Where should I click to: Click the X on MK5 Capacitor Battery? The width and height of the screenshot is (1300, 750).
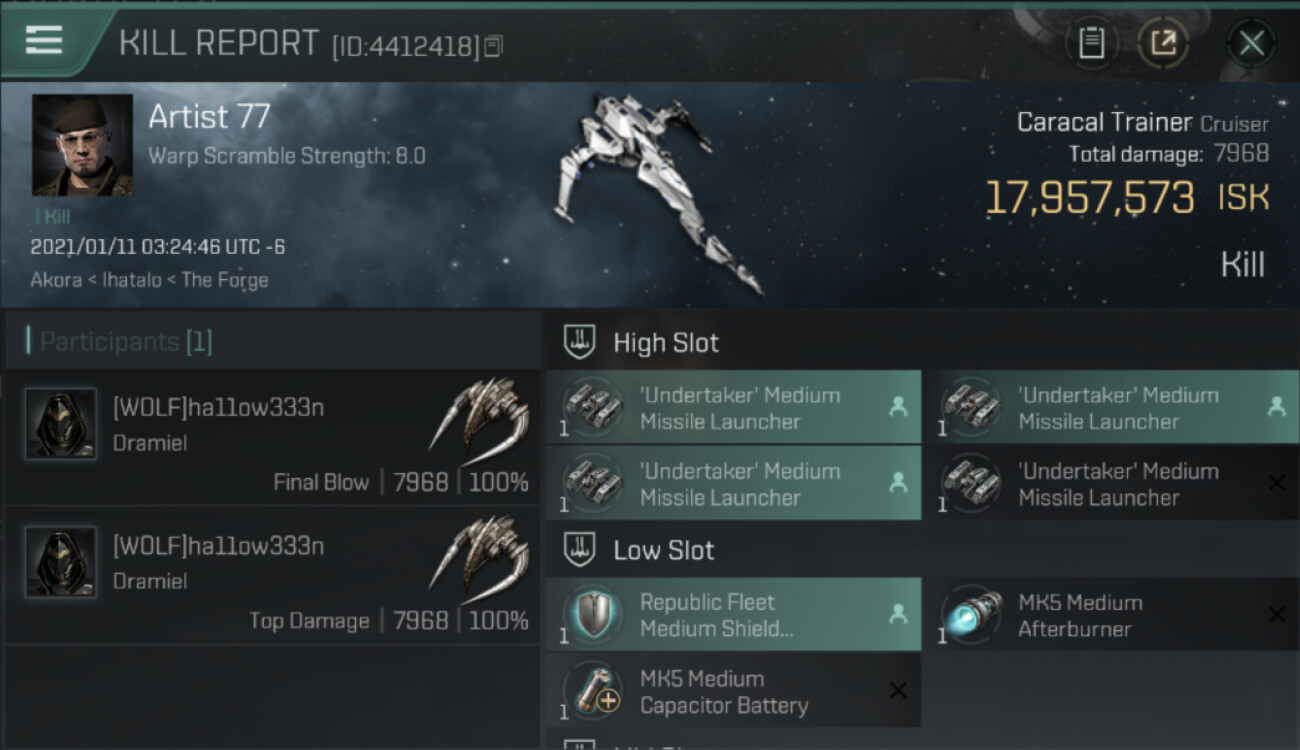click(x=897, y=691)
